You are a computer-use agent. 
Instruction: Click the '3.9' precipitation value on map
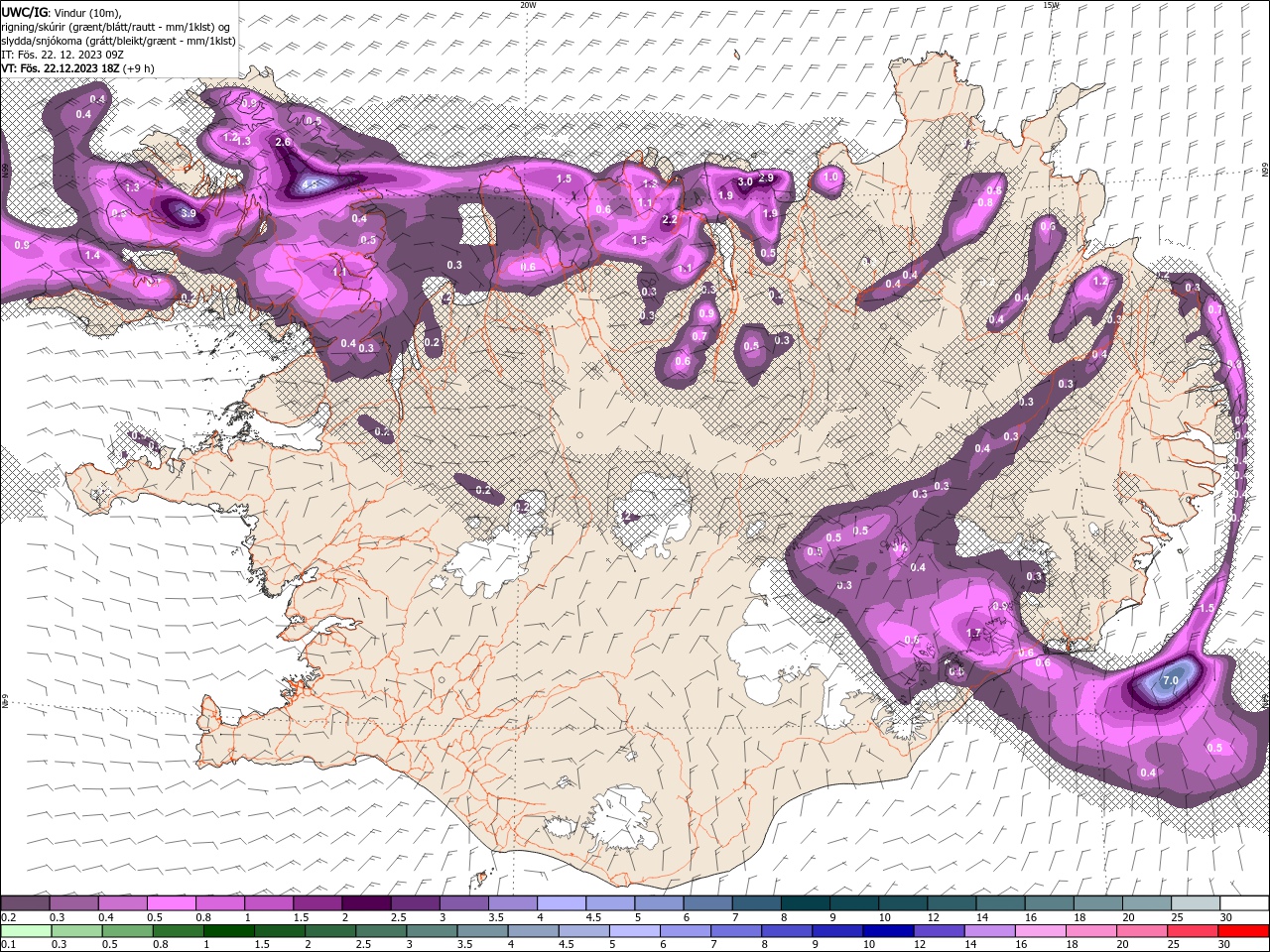(x=189, y=213)
